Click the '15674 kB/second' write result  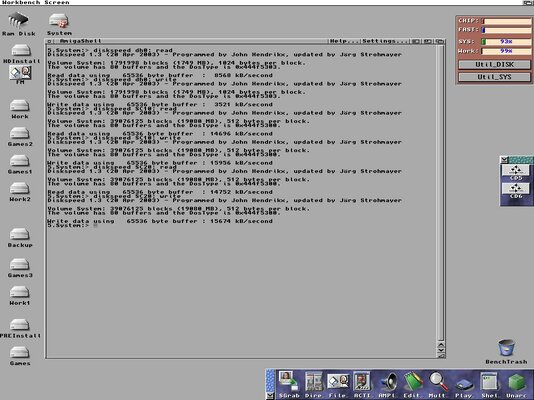click(x=241, y=221)
